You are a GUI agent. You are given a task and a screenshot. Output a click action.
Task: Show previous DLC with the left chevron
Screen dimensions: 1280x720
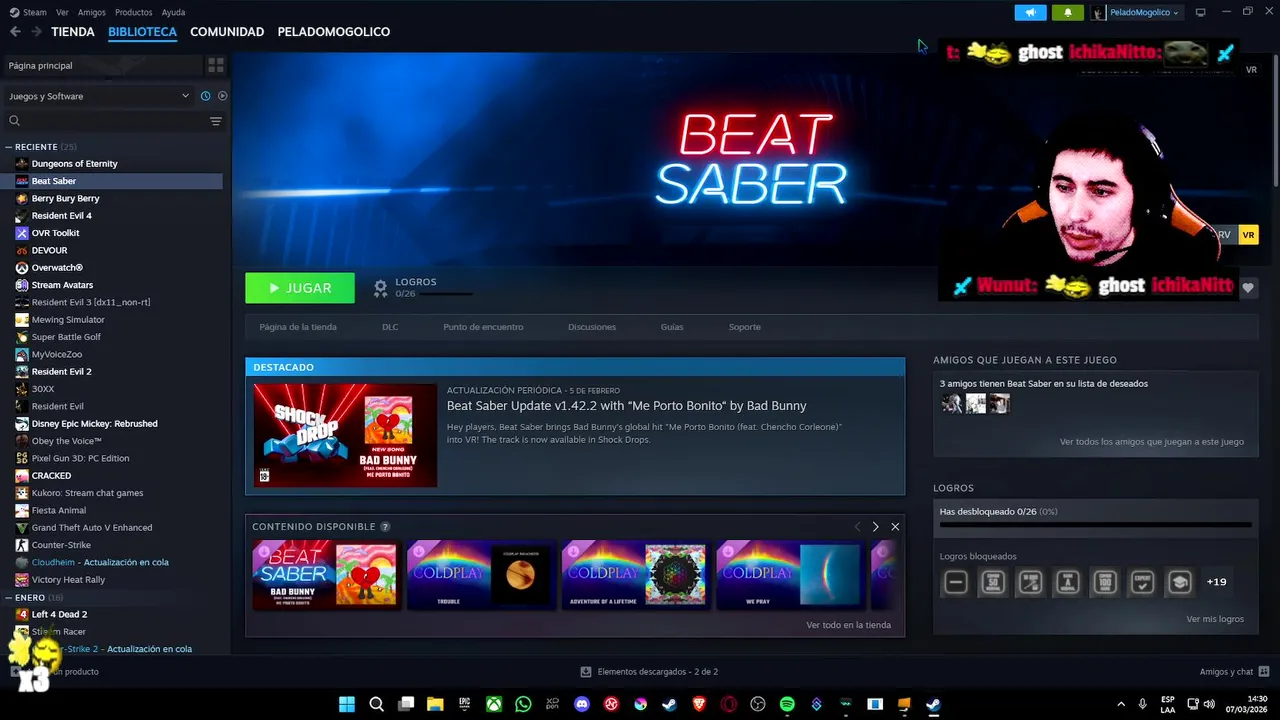point(857,527)
